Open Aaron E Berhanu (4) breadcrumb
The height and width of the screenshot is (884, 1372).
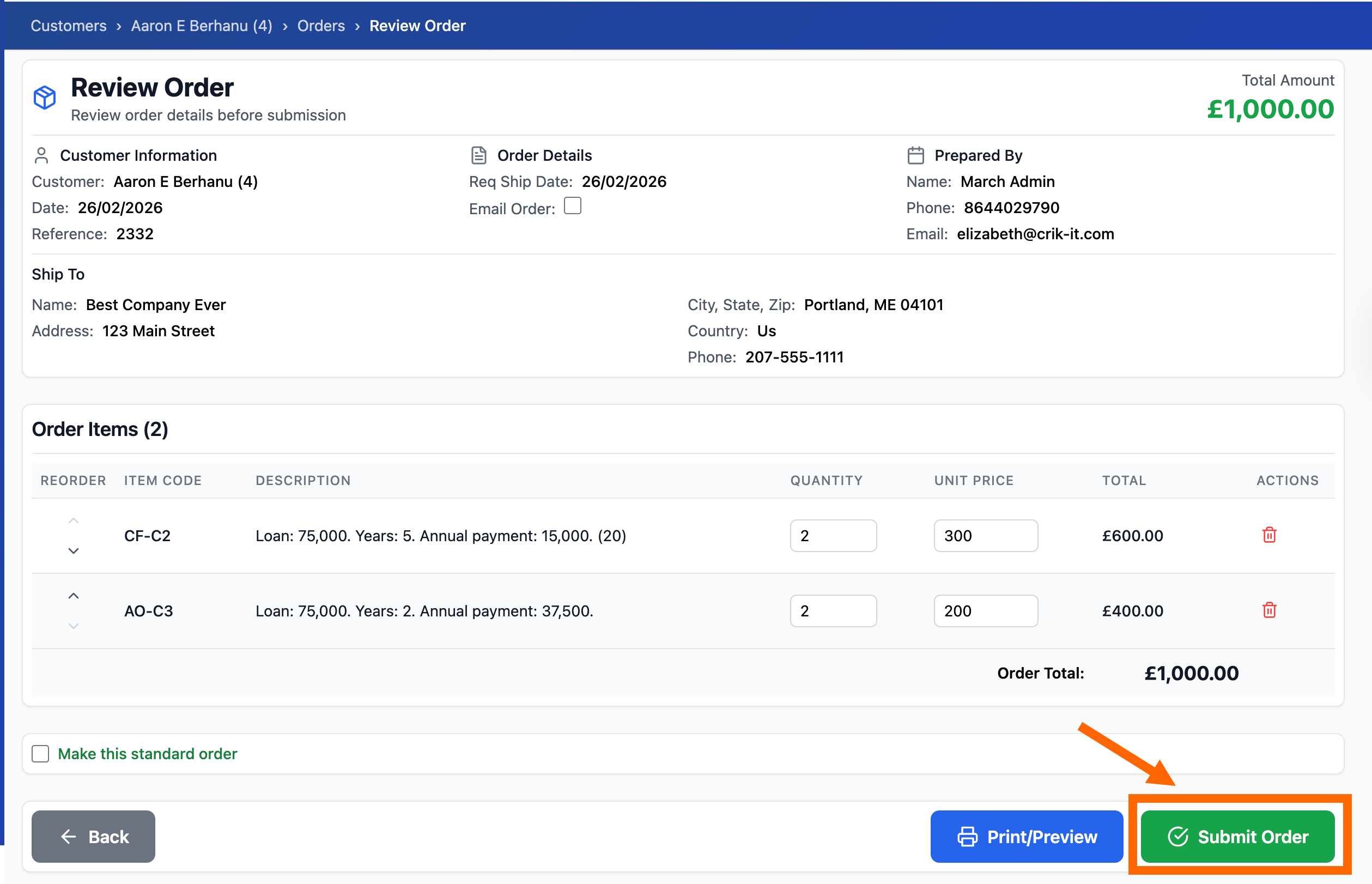202,26
